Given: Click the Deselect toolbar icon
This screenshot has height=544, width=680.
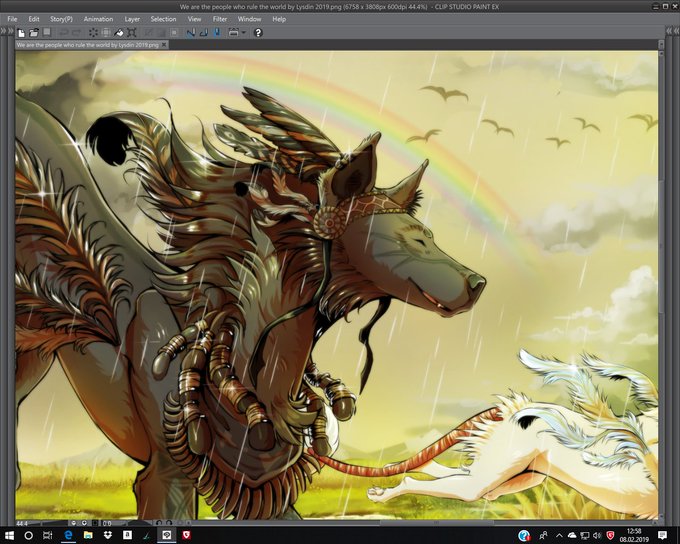Looking at the screenshot, I should 160,33.
